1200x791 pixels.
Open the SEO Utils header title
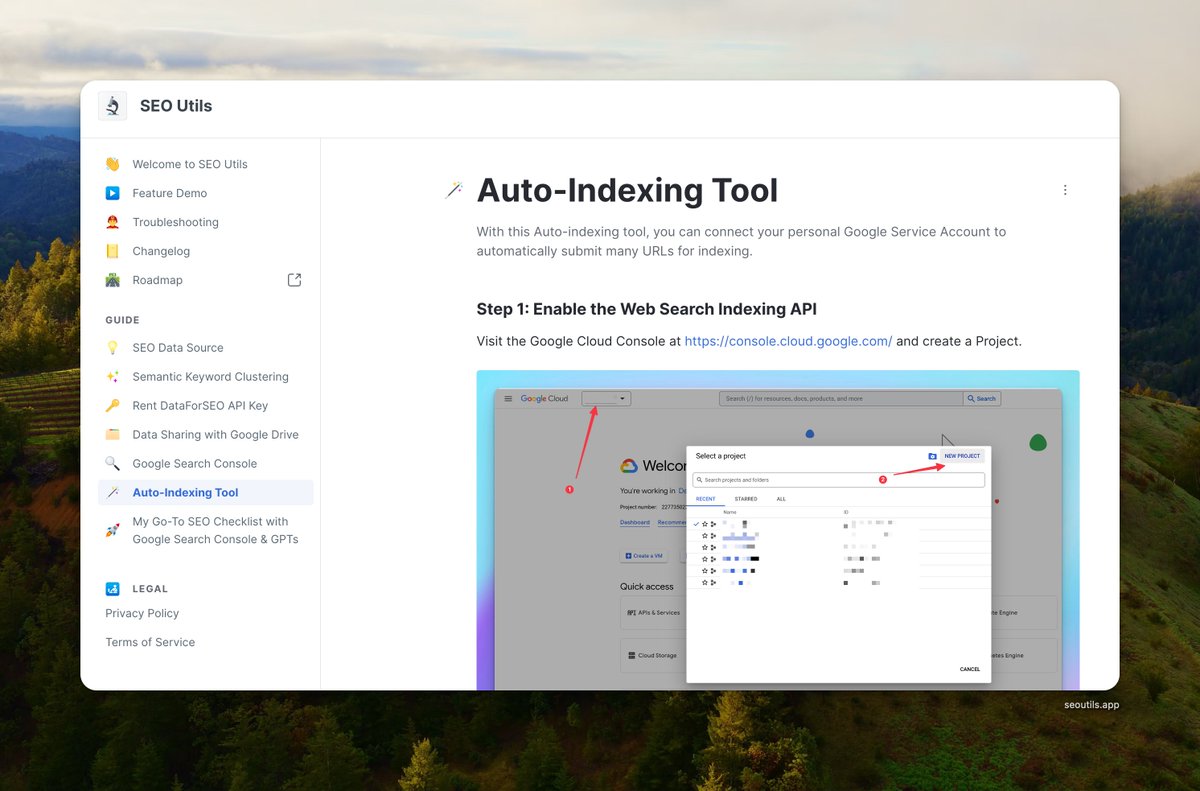176,106
